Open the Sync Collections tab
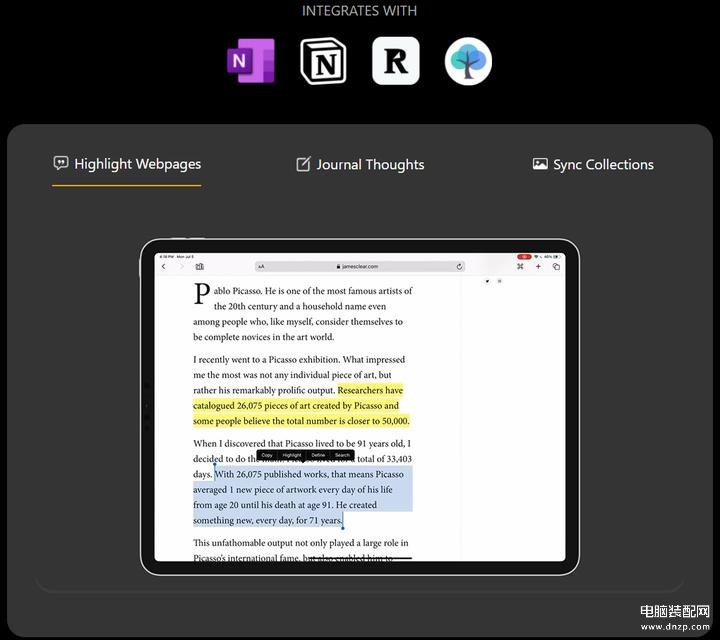The height and width of the screenshot is (640, 720). (x=593, y=164)
